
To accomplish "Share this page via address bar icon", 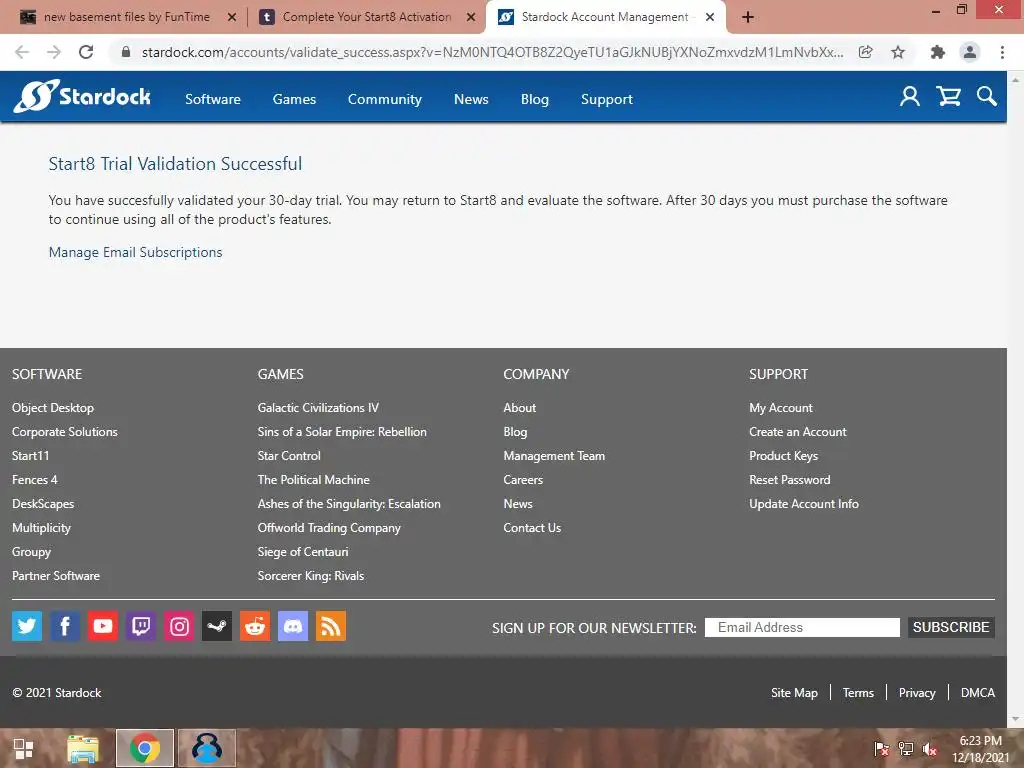I will pyautogui.click(x=865, y=52).
